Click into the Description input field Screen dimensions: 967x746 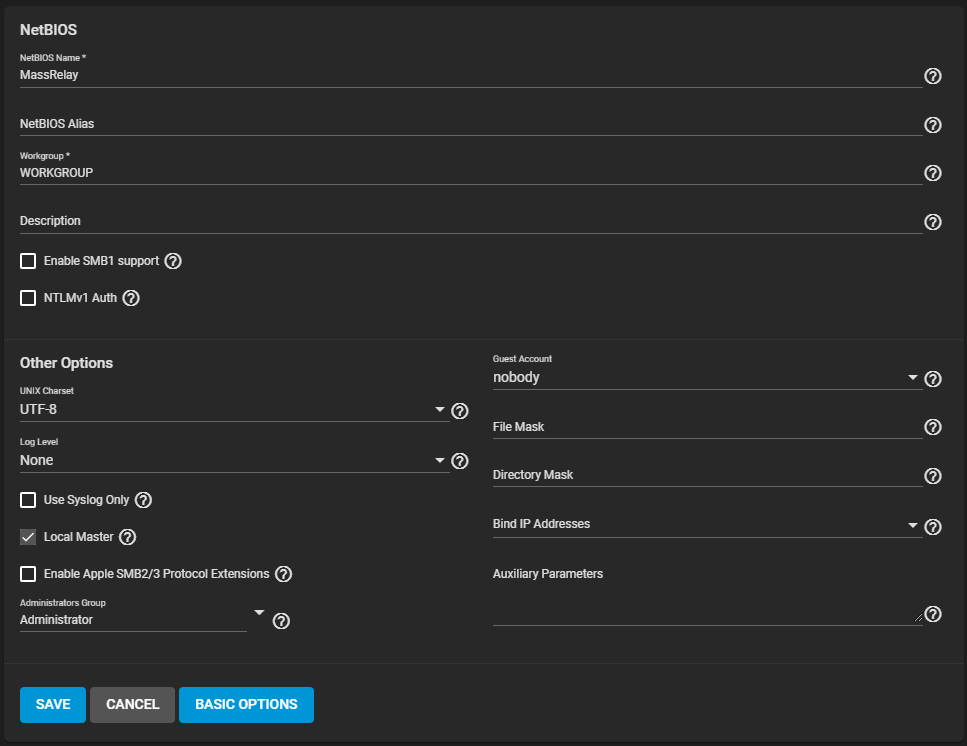coord(471,221)
